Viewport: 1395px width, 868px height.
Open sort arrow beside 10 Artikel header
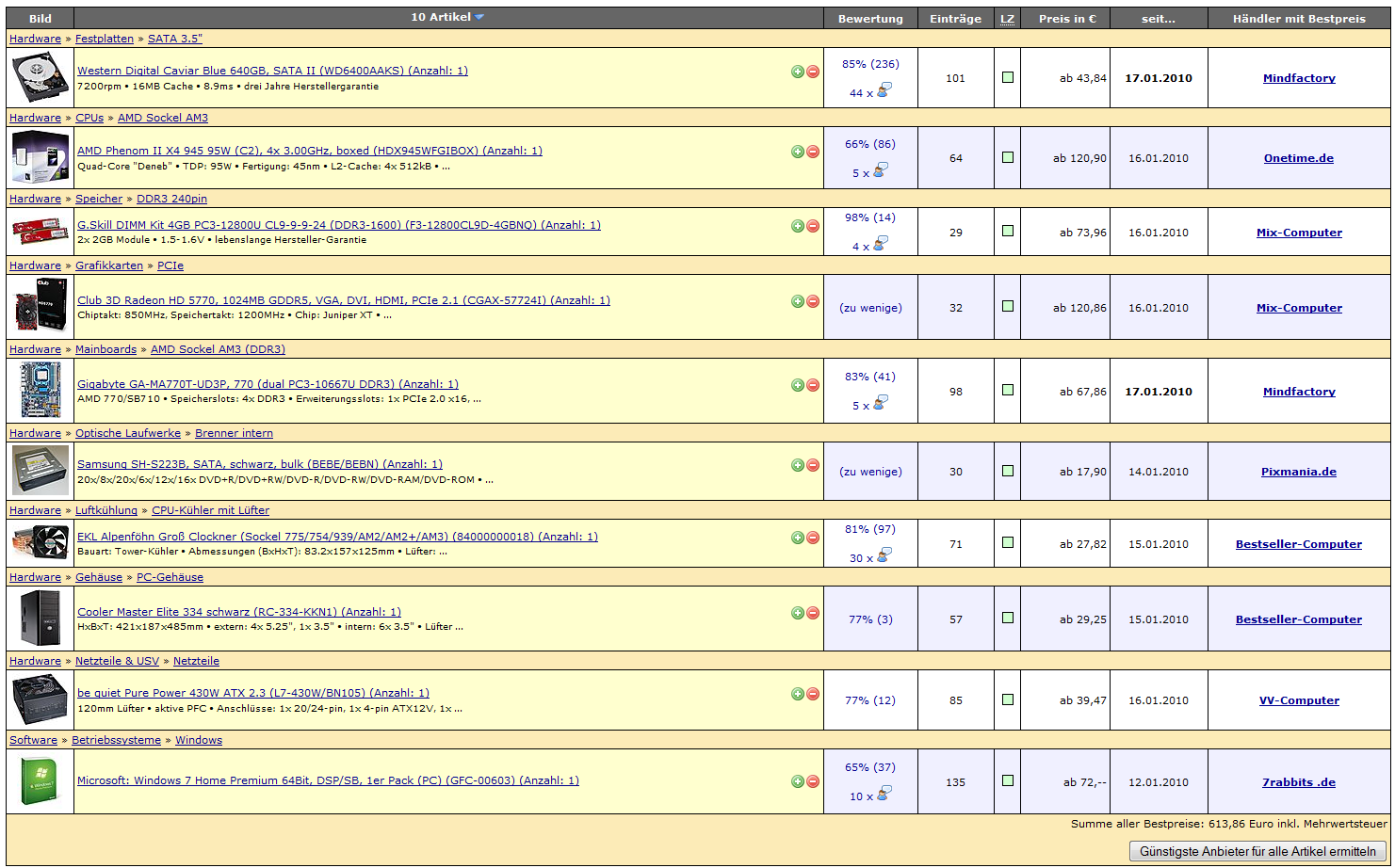479,18
